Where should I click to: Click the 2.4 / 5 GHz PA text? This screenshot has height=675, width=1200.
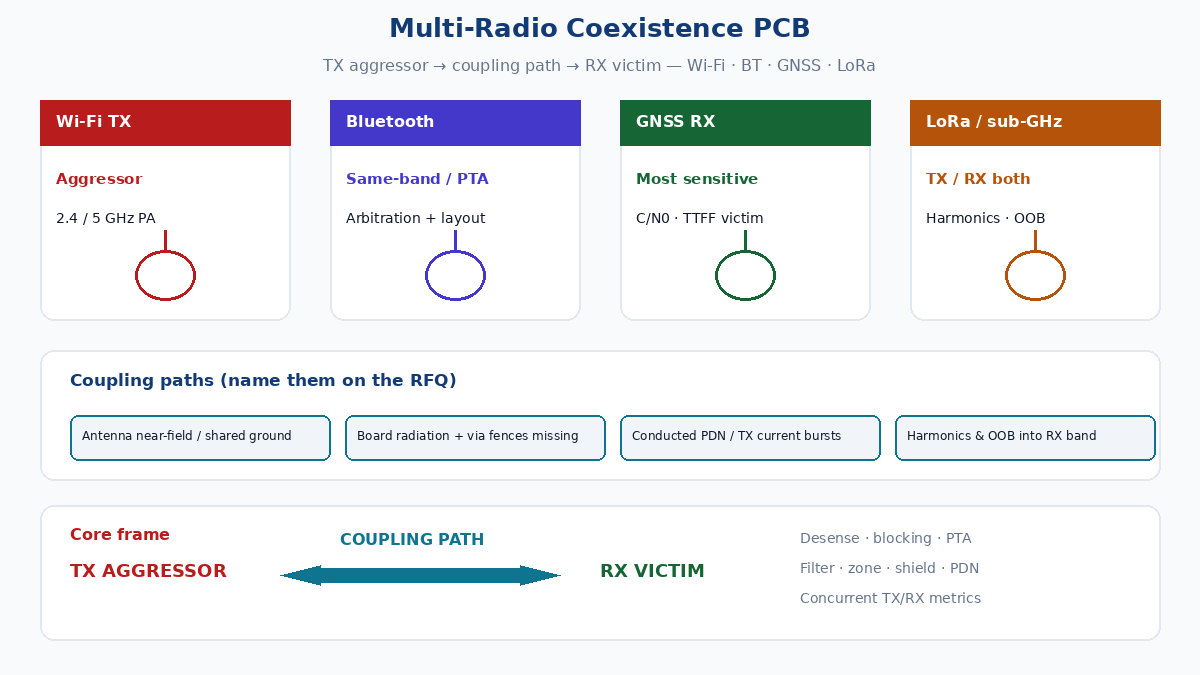pos(105,218)
